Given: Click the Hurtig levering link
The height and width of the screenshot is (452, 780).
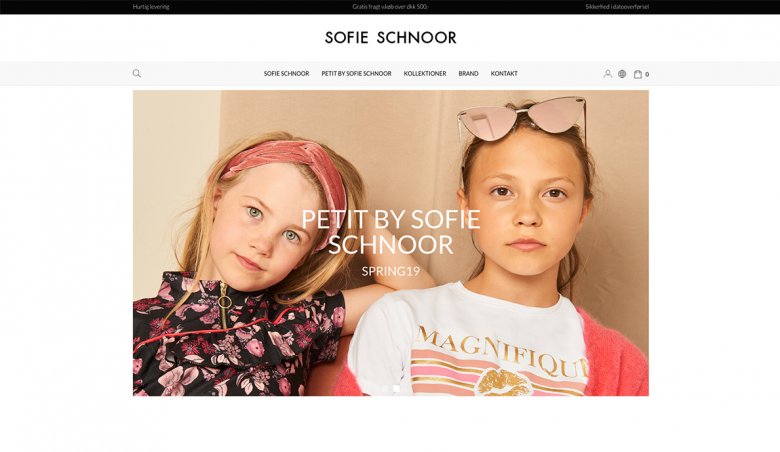Looking at the screenshot, I should coord(151,7).
